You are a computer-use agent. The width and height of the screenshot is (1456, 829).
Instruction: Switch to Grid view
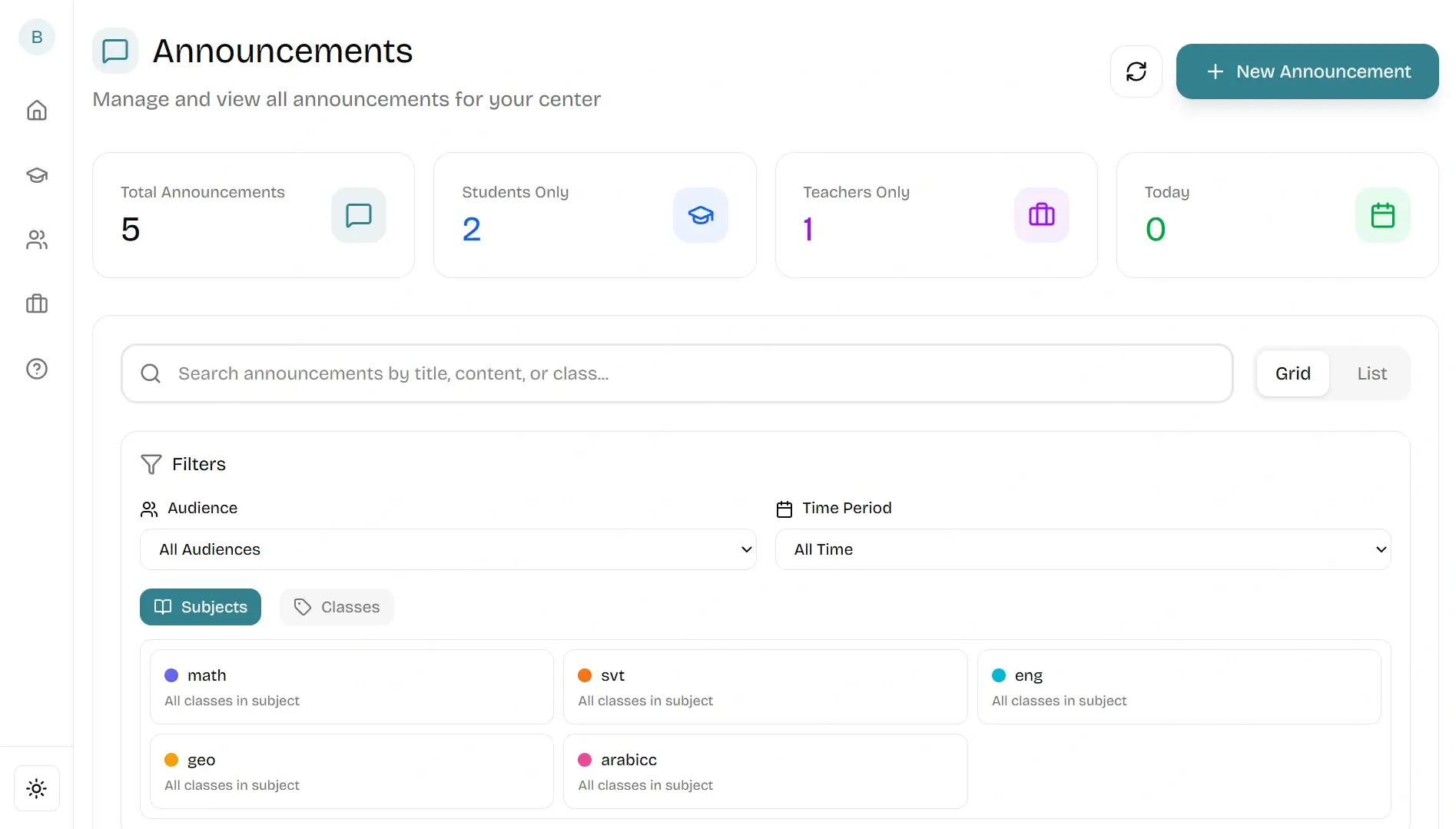[1292, 373]
